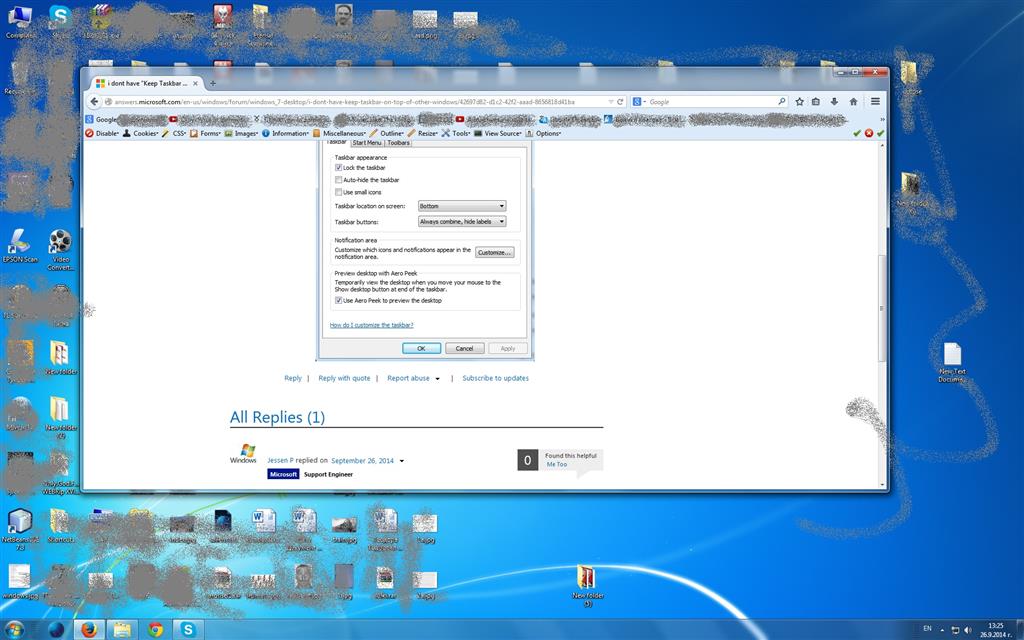This screenshot has width=1024, height=640.
Task: Bookmark this page with the star icon
Action: pyautogui.click(x=799, y=102)
